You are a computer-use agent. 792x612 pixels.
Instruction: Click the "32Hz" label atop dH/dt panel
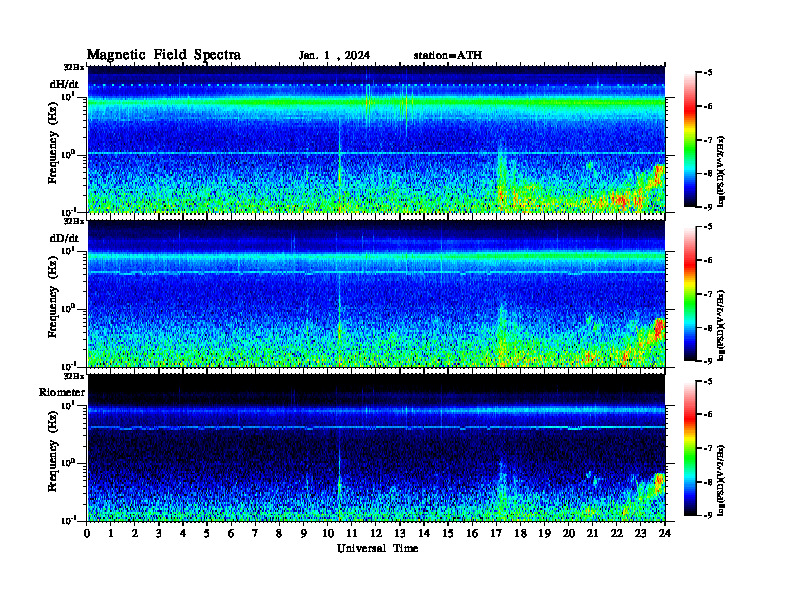click(x=74, y=67)
